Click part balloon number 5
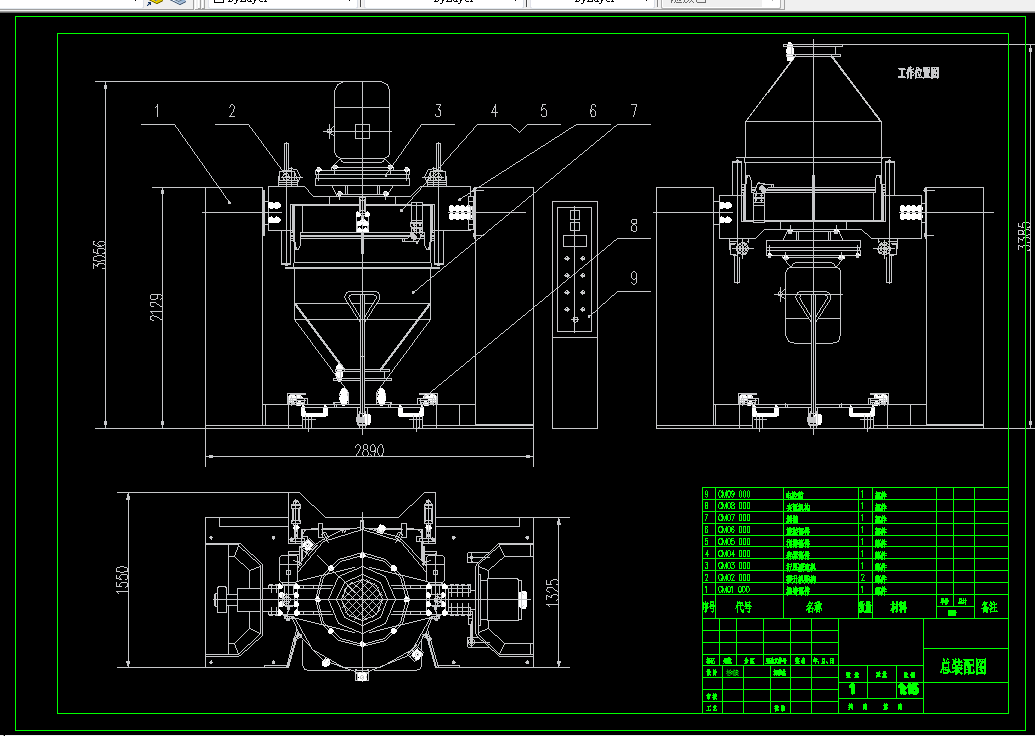The image size is (1035, 736). pyautogui.click(x=543, y=110)
